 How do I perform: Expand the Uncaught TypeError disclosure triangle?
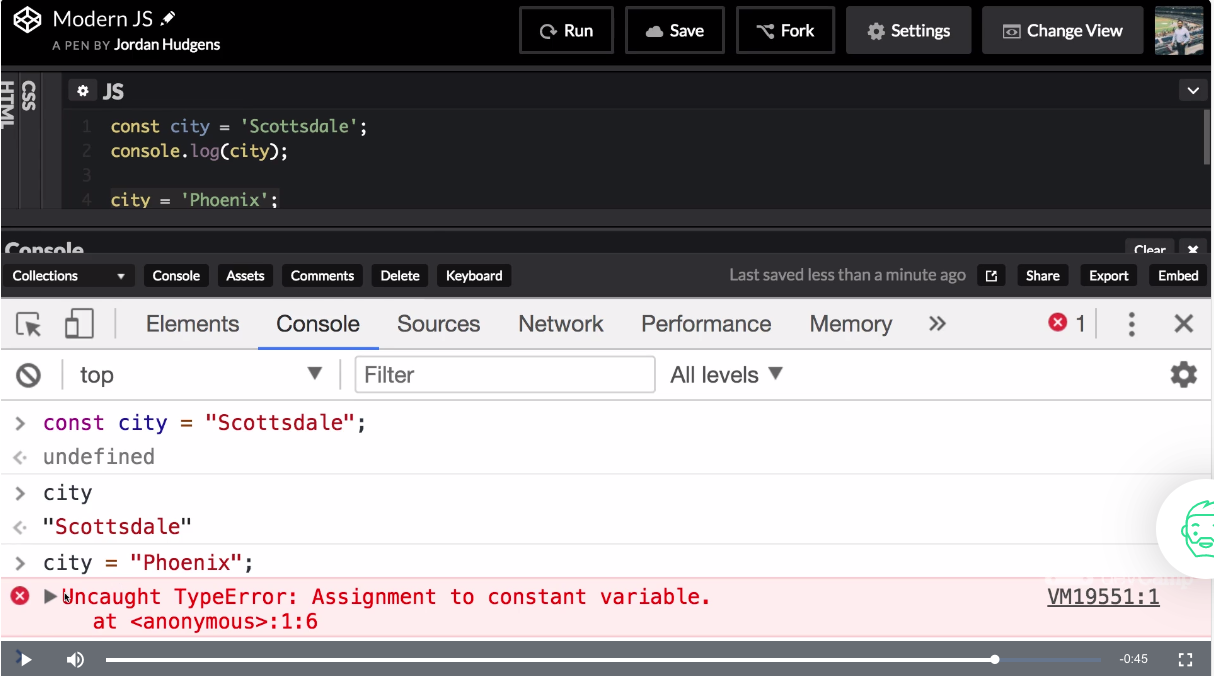50,597
